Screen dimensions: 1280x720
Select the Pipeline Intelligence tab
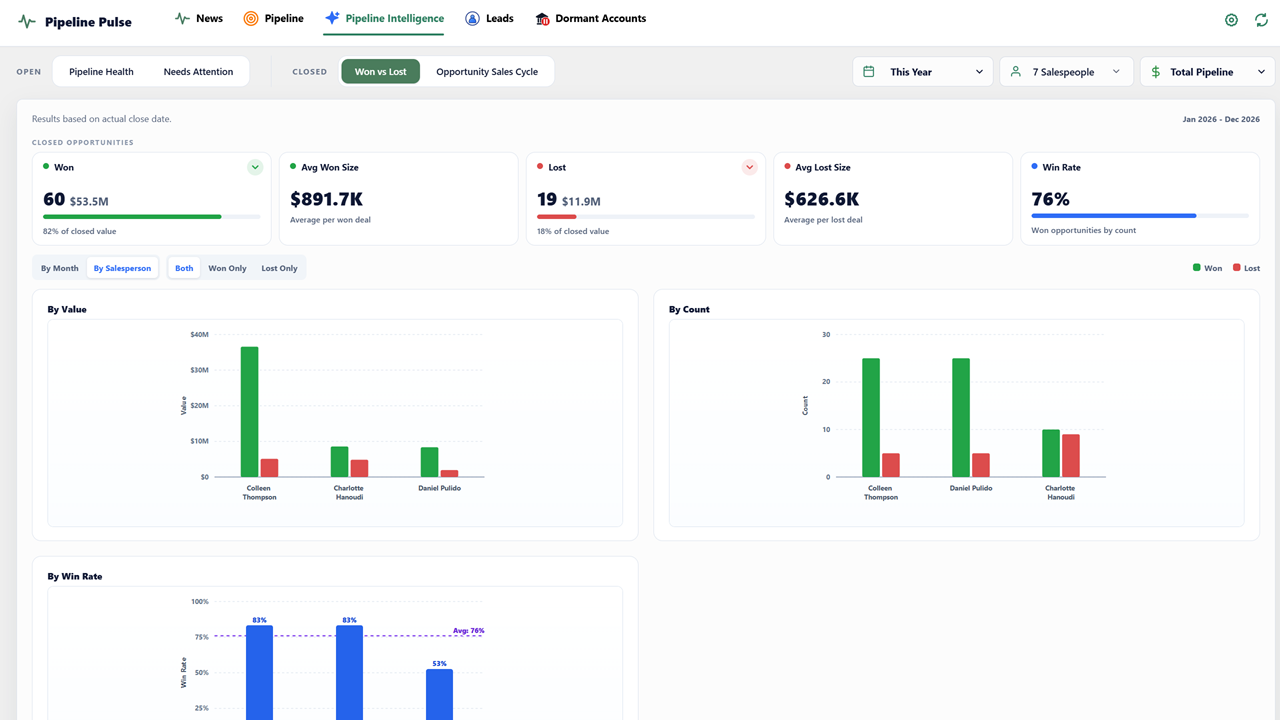(x=384, y=18)
